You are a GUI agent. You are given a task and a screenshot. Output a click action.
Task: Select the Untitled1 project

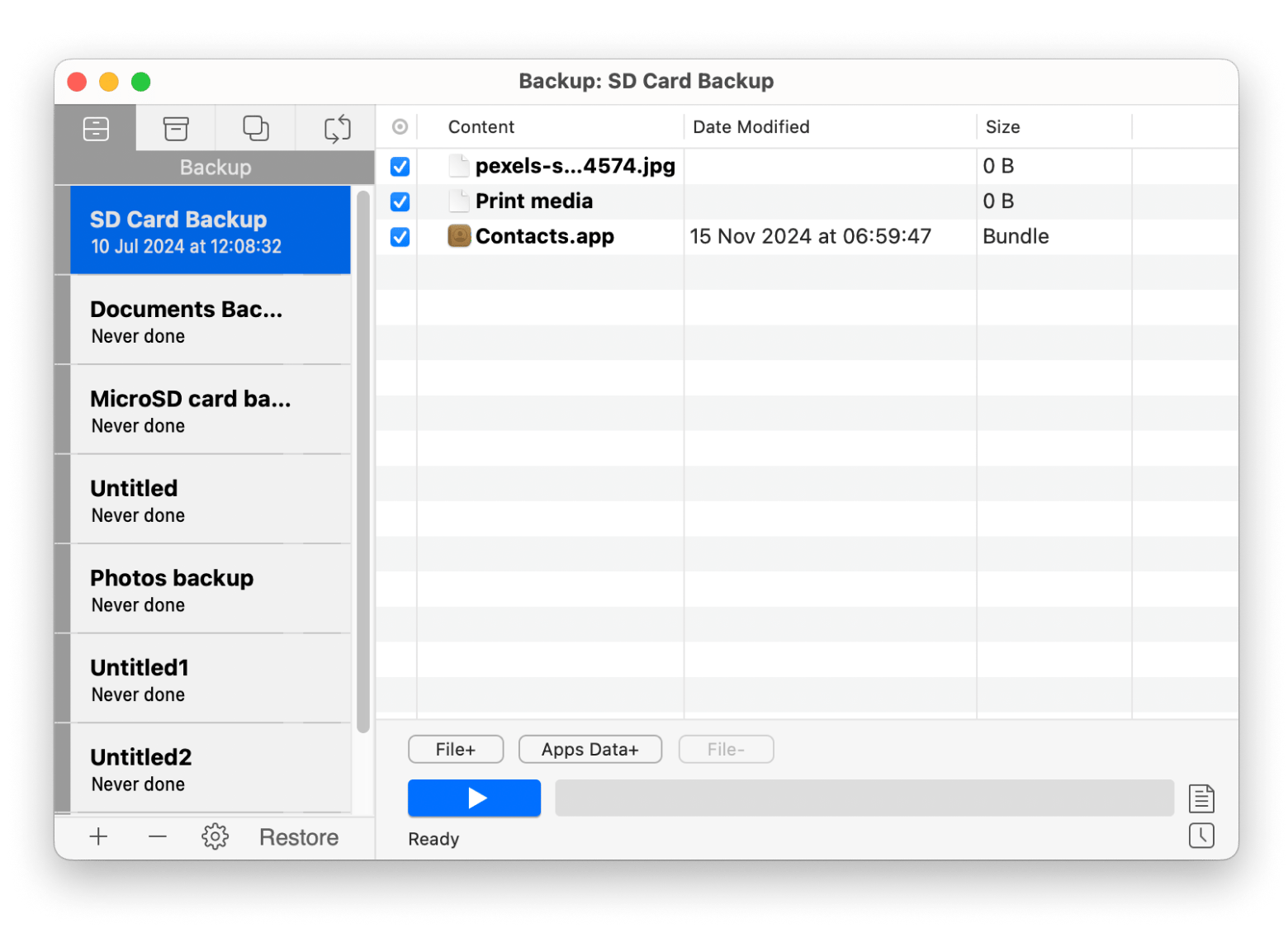click(x=211, y=679)
